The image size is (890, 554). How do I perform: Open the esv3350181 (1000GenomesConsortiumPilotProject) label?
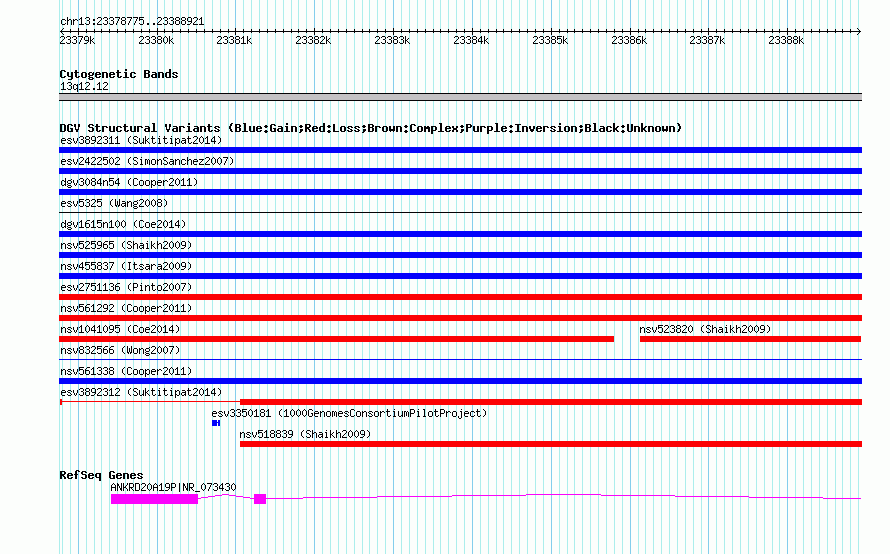point(349,413)
